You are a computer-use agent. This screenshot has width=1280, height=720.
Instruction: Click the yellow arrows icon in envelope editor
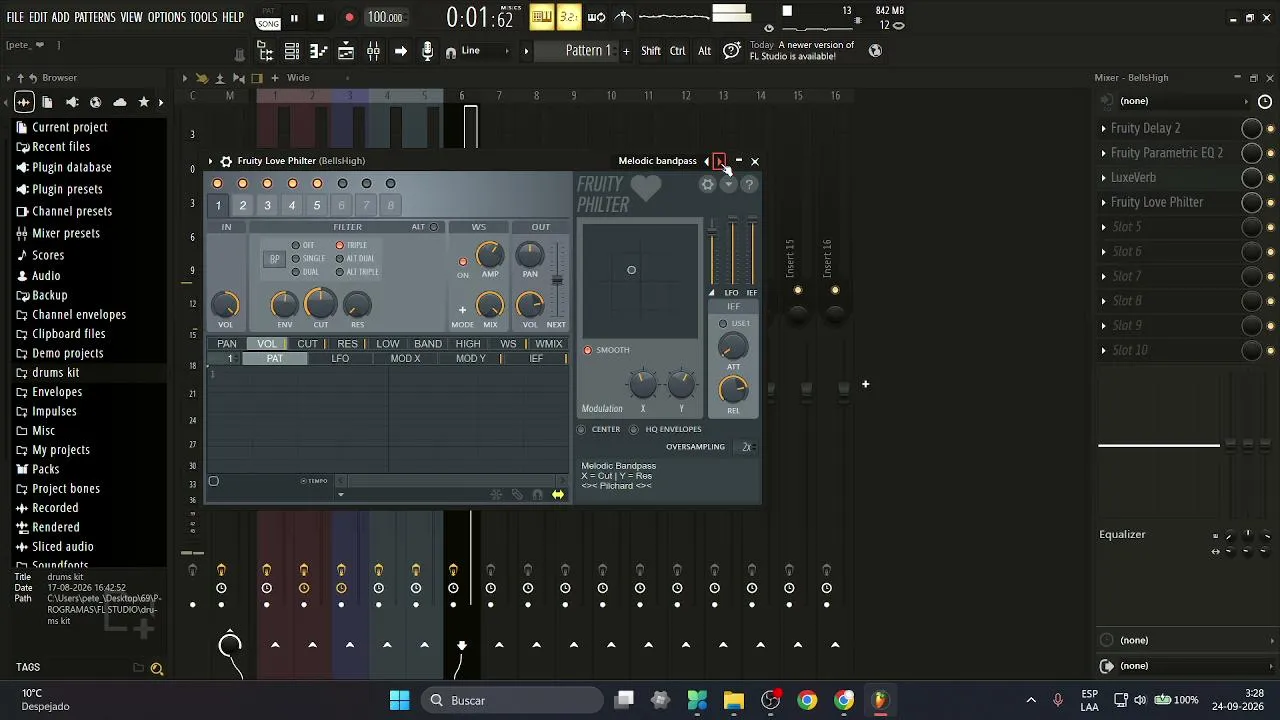pos(557,495)
